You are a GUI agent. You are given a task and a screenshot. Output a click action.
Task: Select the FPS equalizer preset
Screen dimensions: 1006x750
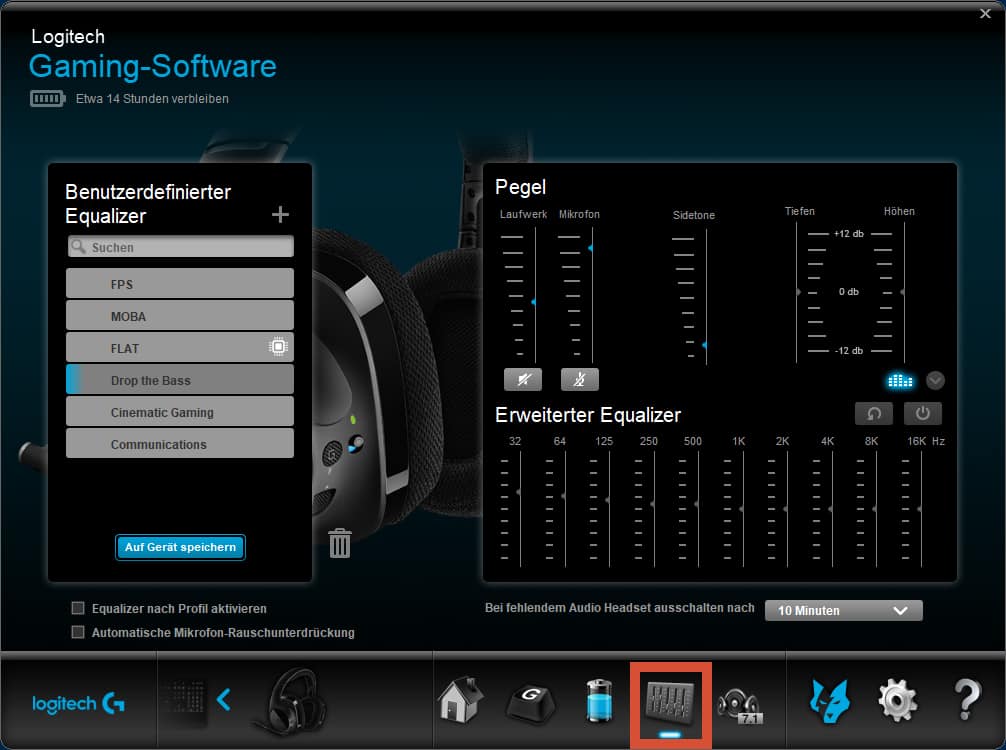pos(180,284)
